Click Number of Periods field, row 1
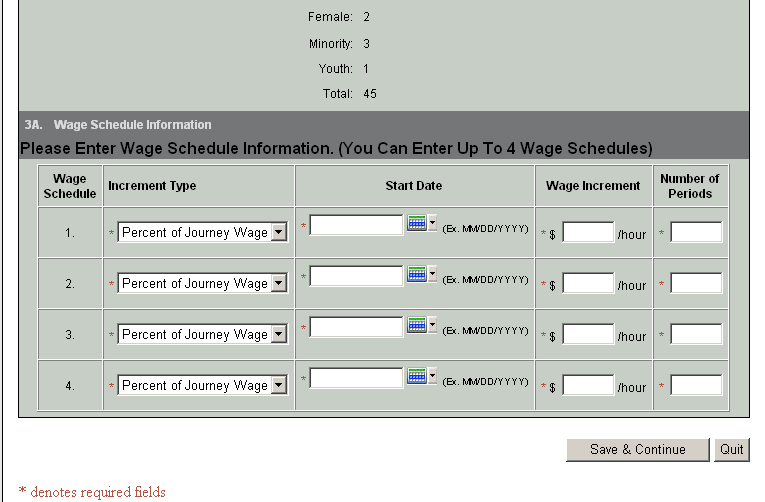Viewport: 765px width, 502px height. (x=696, y=233)
